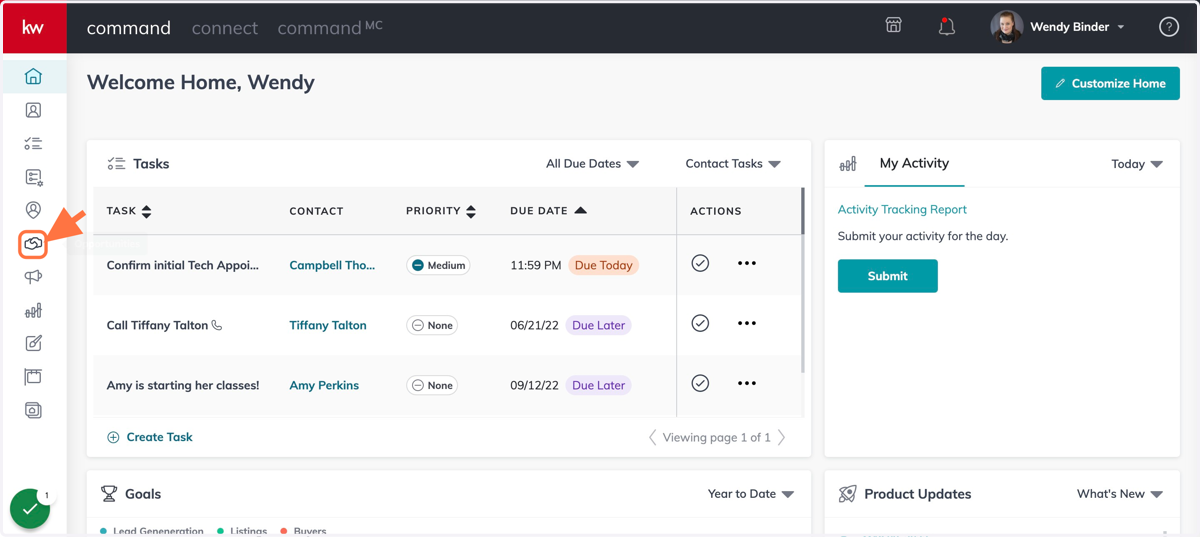Go to next tasks page arrow
1200x537 pixels.
point(782,437)
